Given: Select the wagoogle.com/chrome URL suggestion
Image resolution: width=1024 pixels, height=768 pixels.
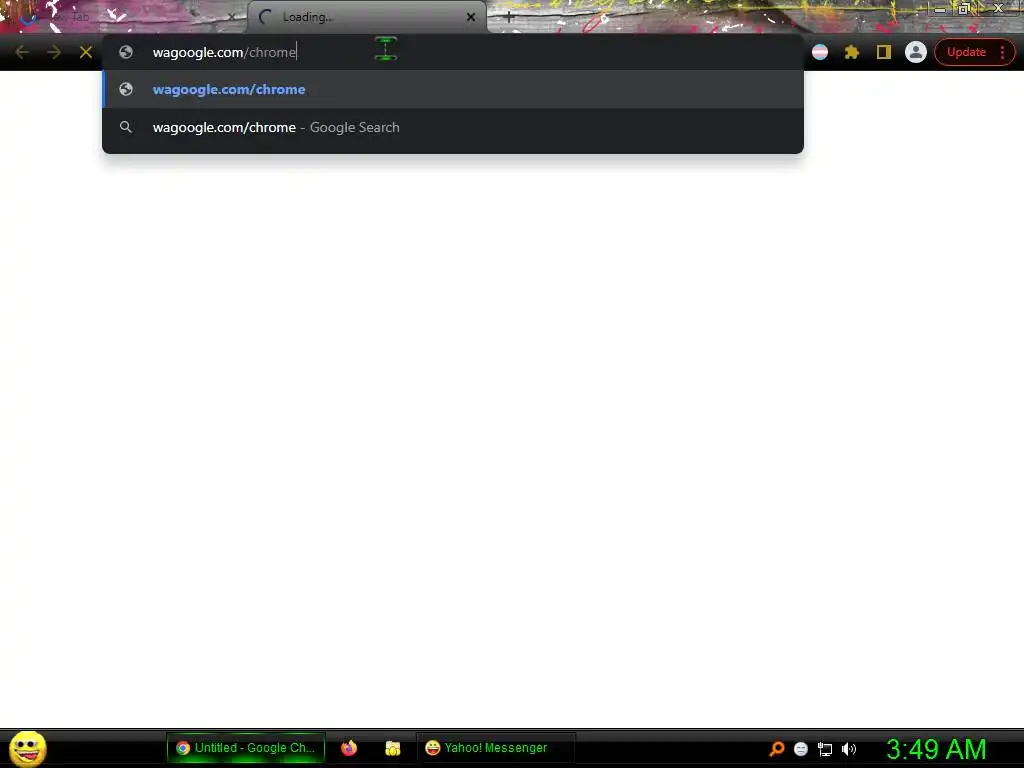Looking at the screenshot, I should point(453,89).
